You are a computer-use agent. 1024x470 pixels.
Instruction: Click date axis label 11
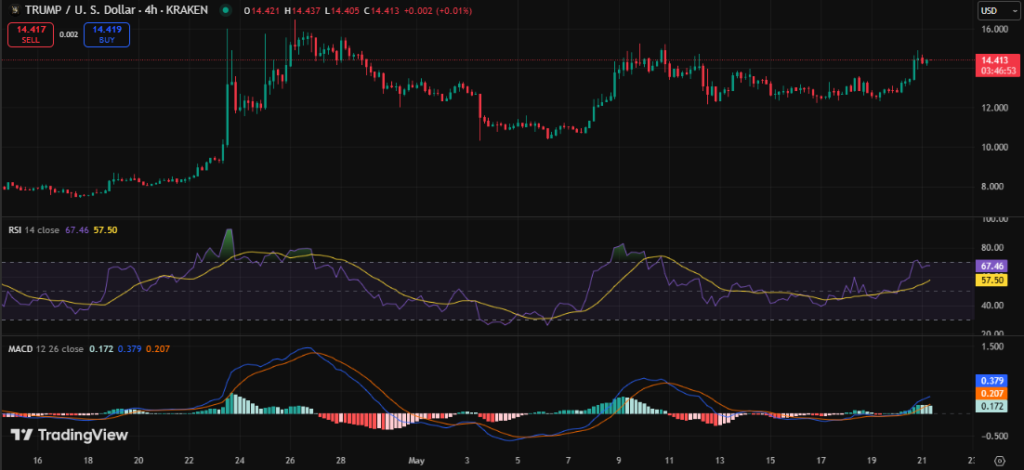click(x=669, y=460)
